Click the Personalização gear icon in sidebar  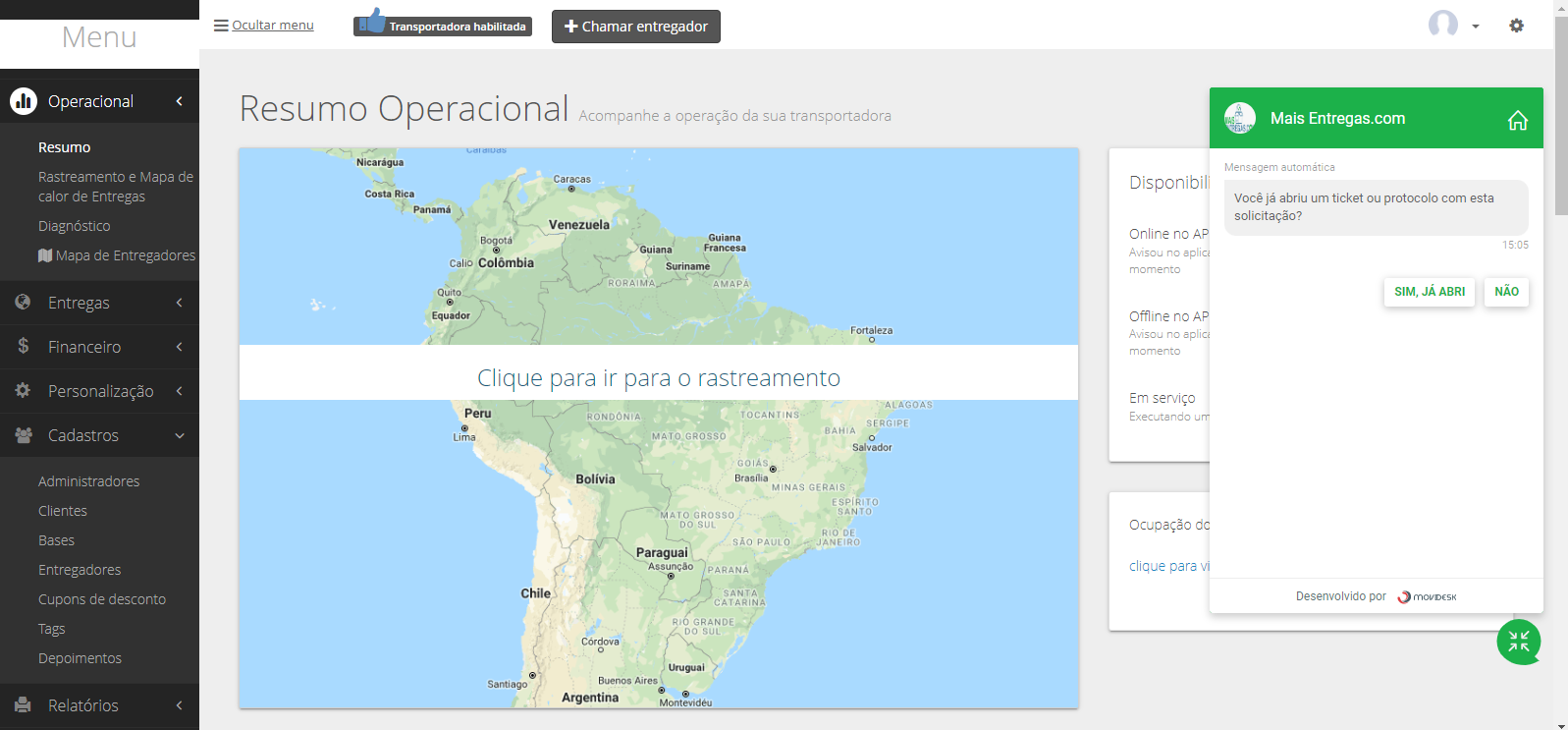click(23, 390)
